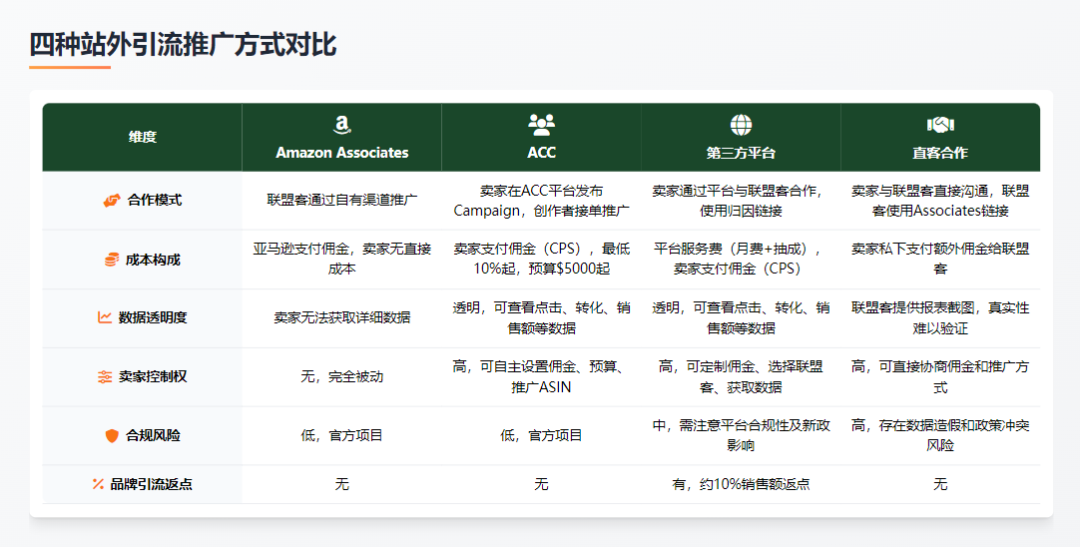Click the handshake icon above 直客合作
Screen dimensions: 1080x547
tap(940, 125)
